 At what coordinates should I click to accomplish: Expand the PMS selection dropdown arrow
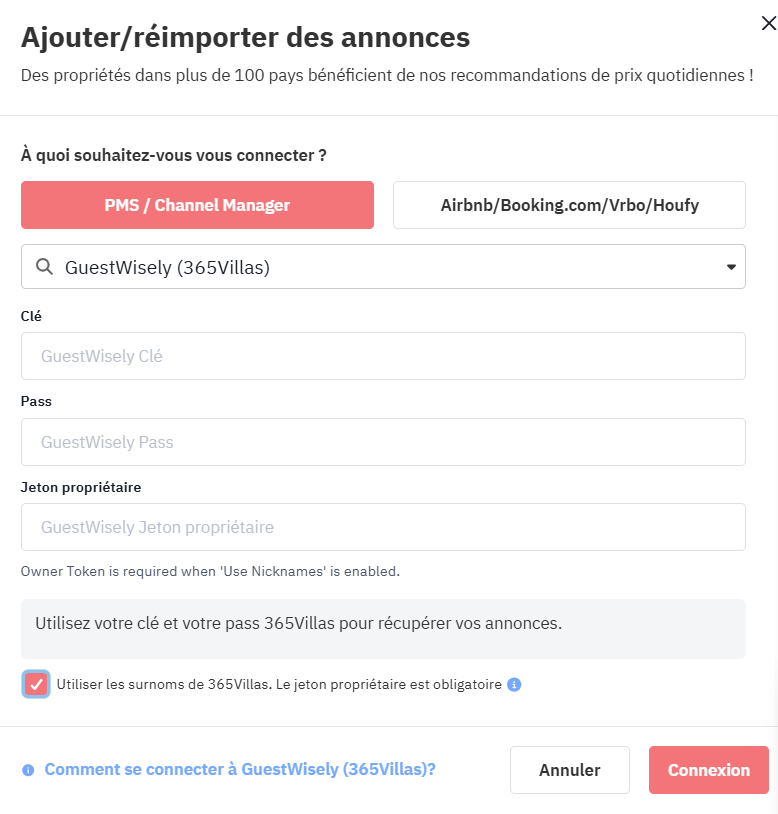coord(730,267)
